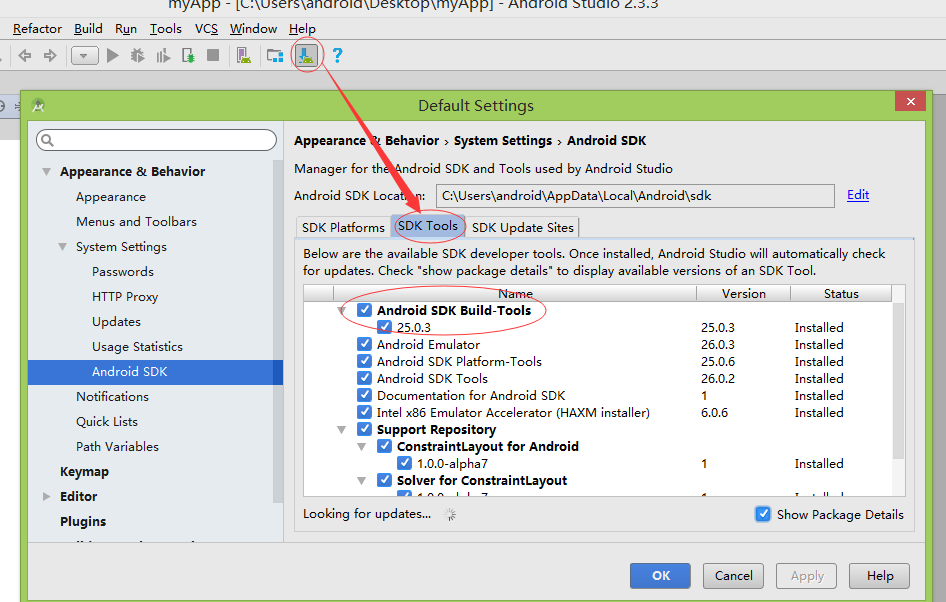
Task: Open the AVD Manager icon
Action: [243, 55]
